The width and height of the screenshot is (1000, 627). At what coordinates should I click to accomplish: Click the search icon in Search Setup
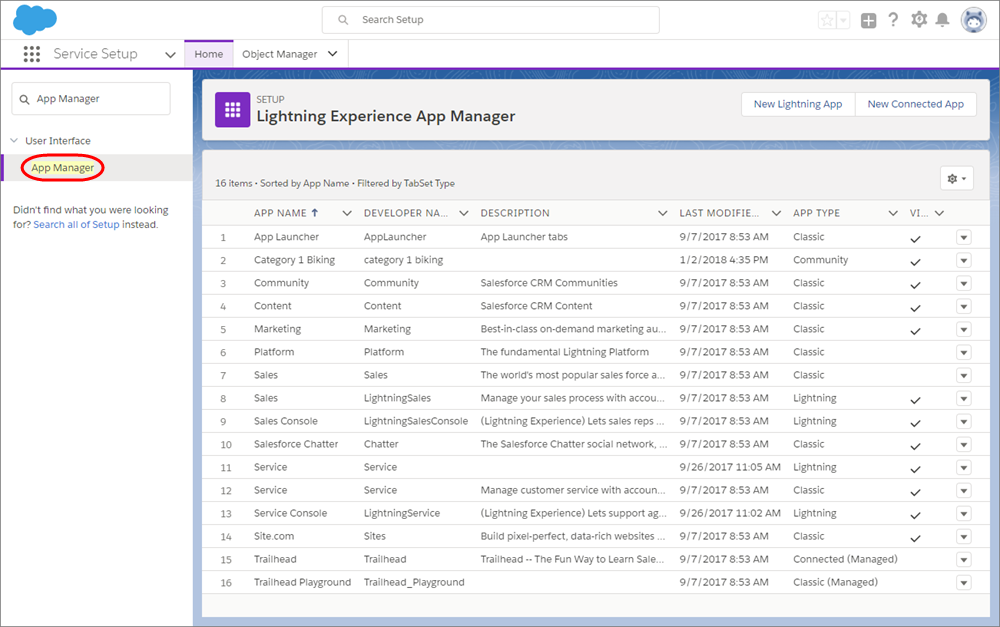click(343, 20)
